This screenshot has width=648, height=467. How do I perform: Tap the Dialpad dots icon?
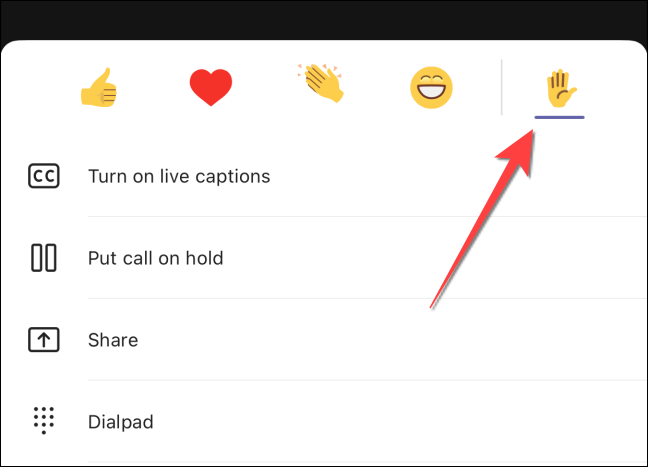click(44, 420)
